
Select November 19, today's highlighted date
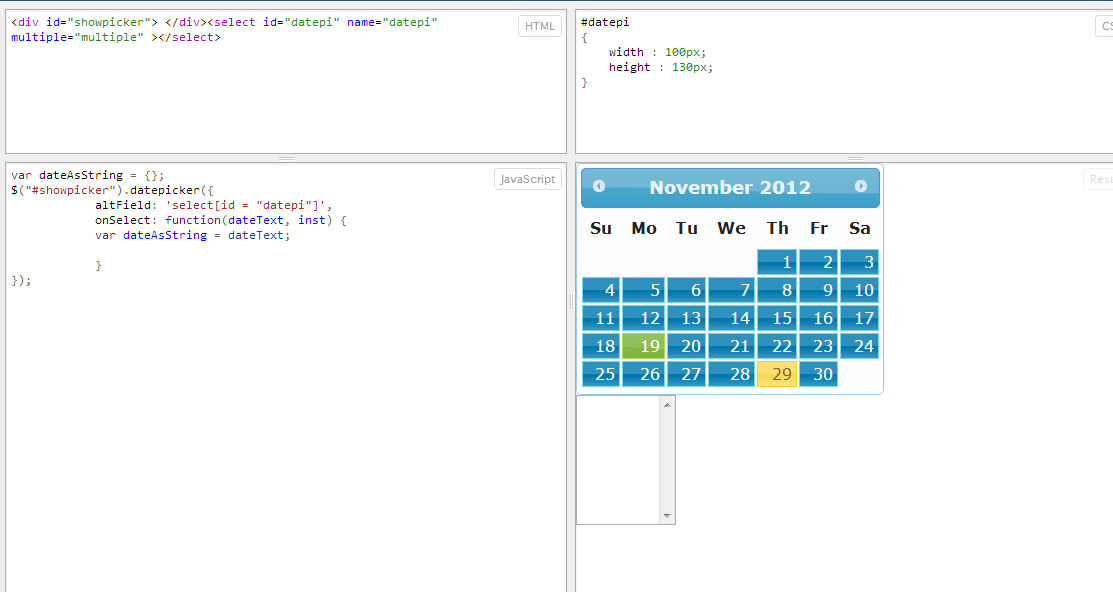click(x=644, y=346)
